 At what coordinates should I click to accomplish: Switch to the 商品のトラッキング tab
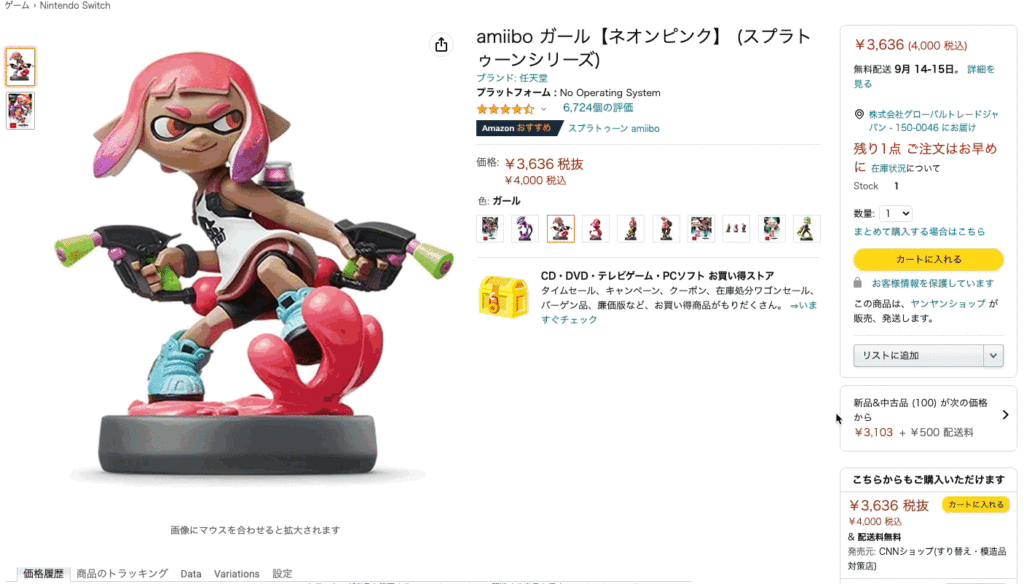122,574
